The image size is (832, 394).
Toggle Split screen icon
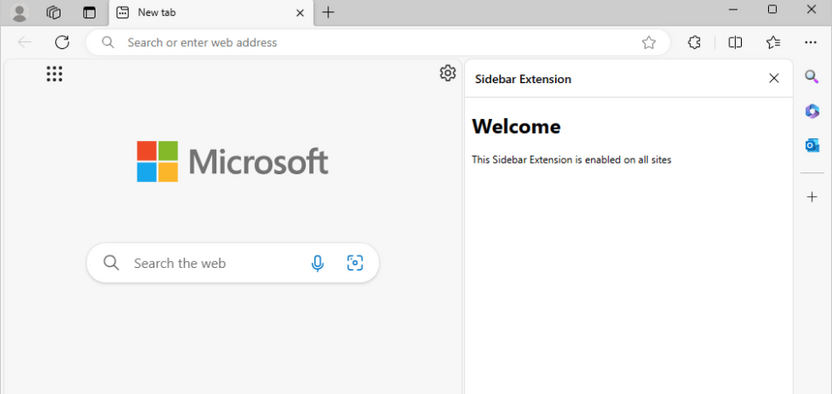pyautogui.click(x=735, y=42)
